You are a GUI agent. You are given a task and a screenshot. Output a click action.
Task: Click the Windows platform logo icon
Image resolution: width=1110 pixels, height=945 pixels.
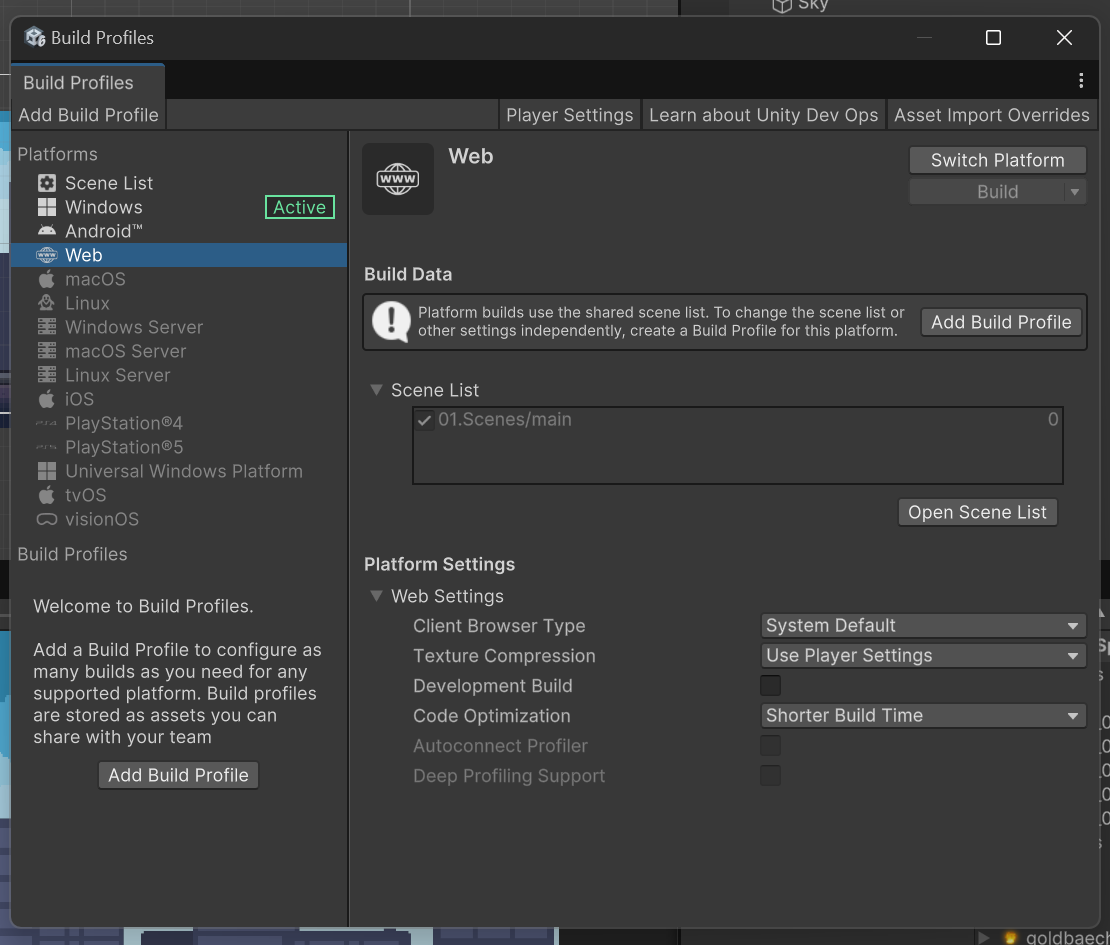(x=47, y=207)
